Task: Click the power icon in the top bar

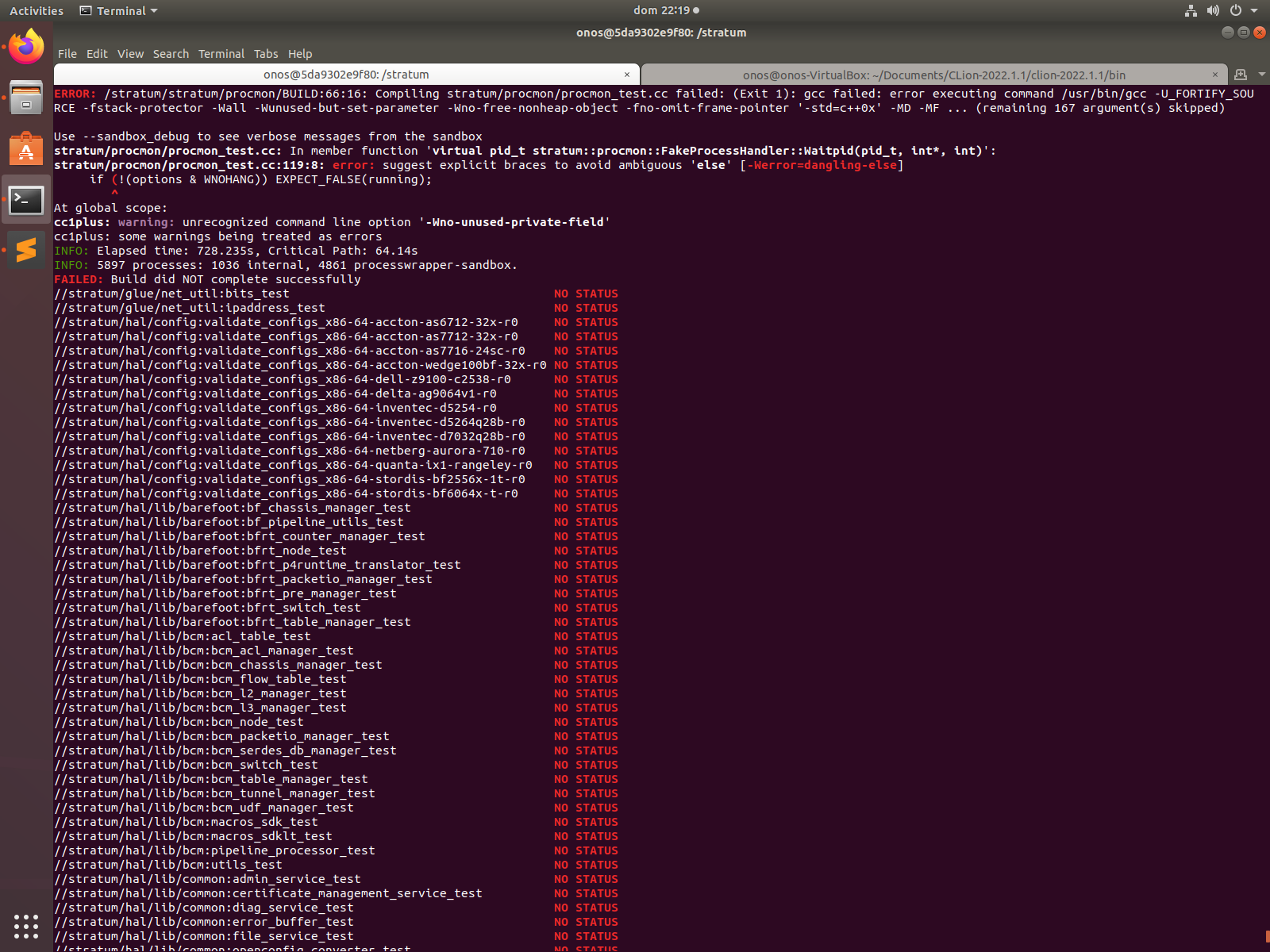Action: (1234, 10)
